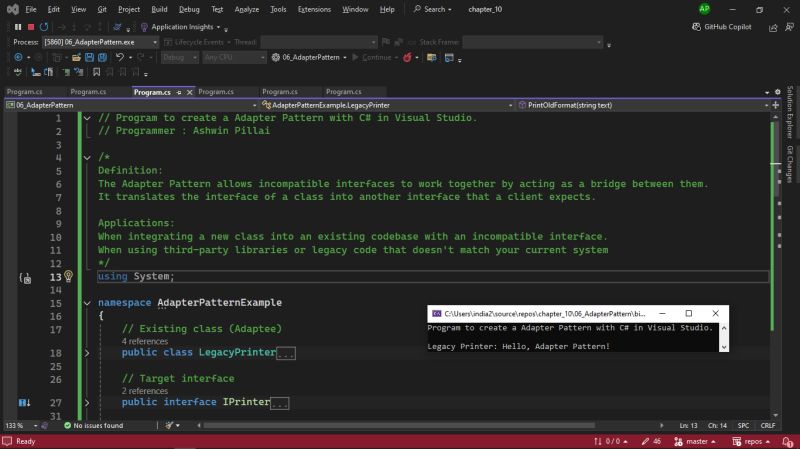
Task: Open the AP account avatar
Action: (x=704, y=9)
